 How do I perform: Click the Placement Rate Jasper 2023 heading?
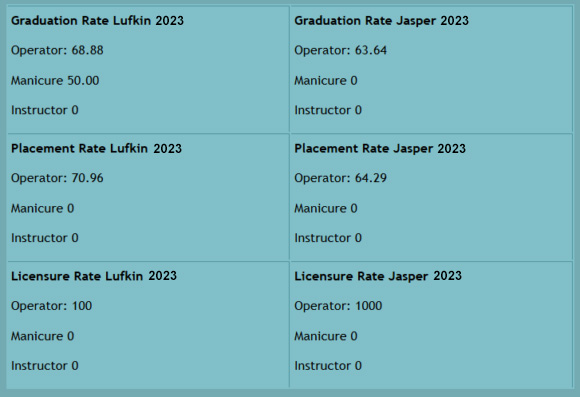click(380, 149)
